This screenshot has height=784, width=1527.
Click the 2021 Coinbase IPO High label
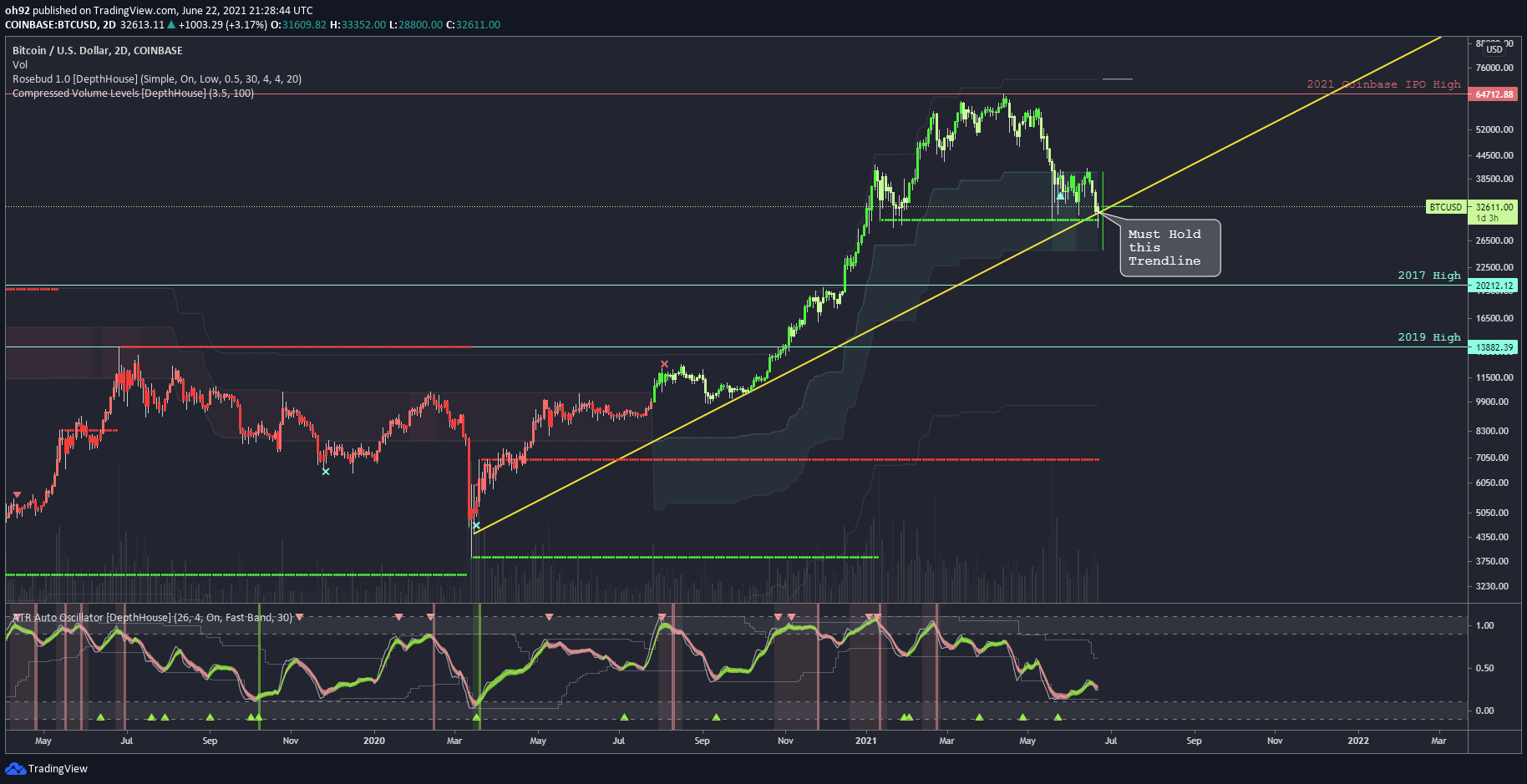[x=1383, y=84]
